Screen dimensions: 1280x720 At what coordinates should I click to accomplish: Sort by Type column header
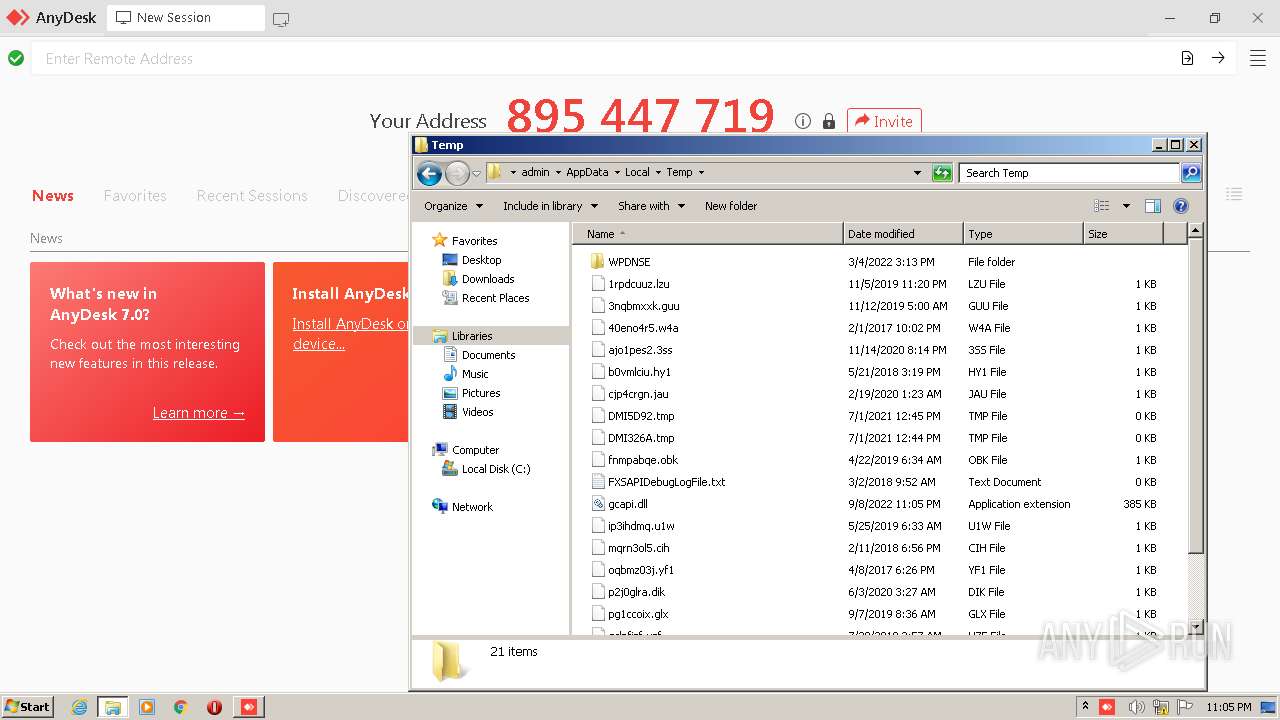coord(1023,234)
